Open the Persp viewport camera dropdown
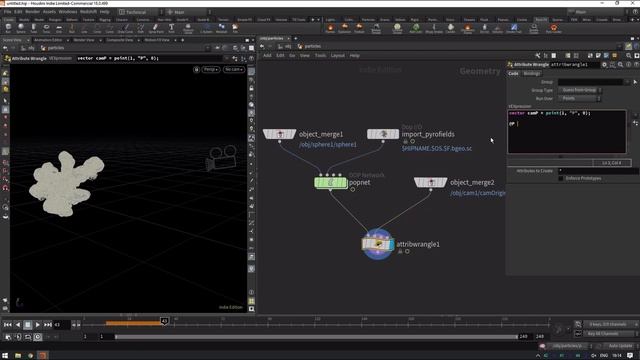 [211, 69]
